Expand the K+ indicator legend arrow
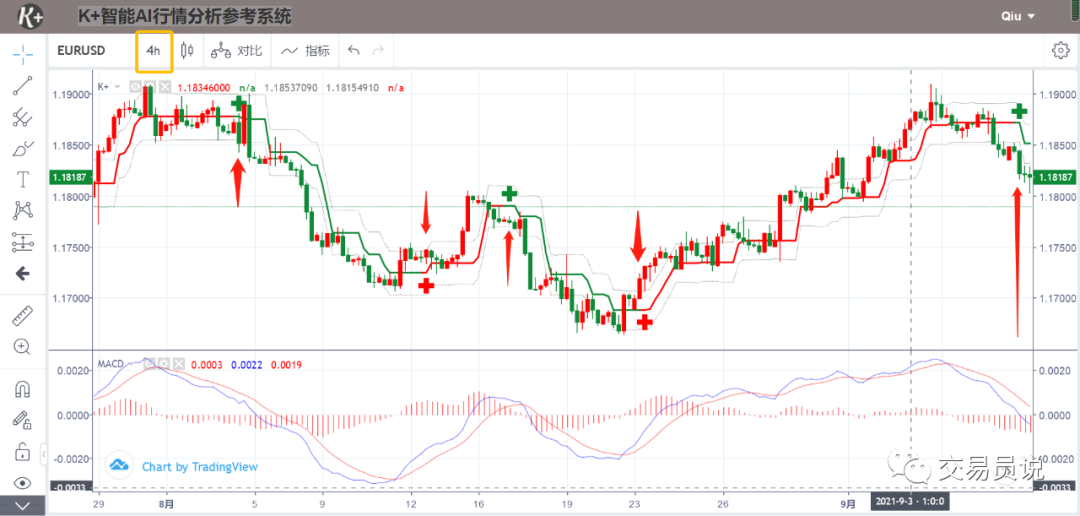 (x=118, y=87)
